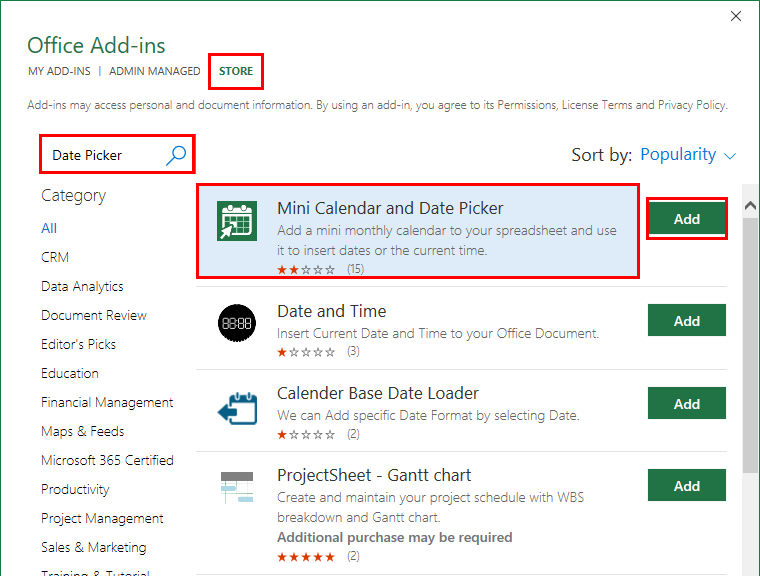Click the Date and Time clock icon

pyautogui.click(x=237, y=323)
